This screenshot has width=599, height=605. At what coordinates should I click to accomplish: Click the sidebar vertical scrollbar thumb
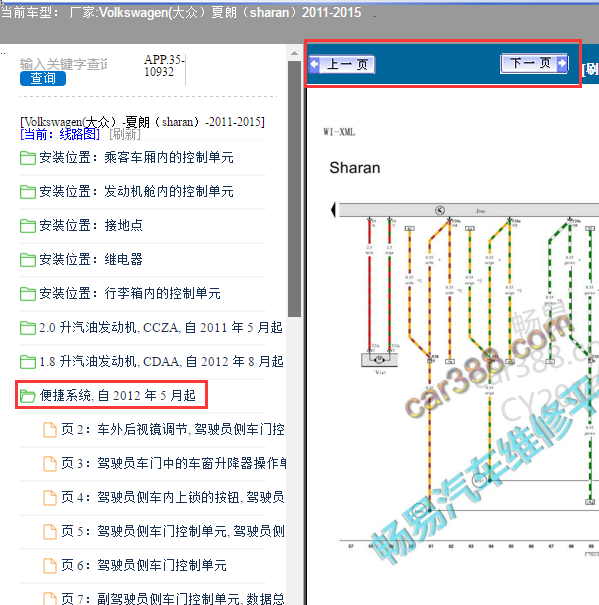coord(294,189)
